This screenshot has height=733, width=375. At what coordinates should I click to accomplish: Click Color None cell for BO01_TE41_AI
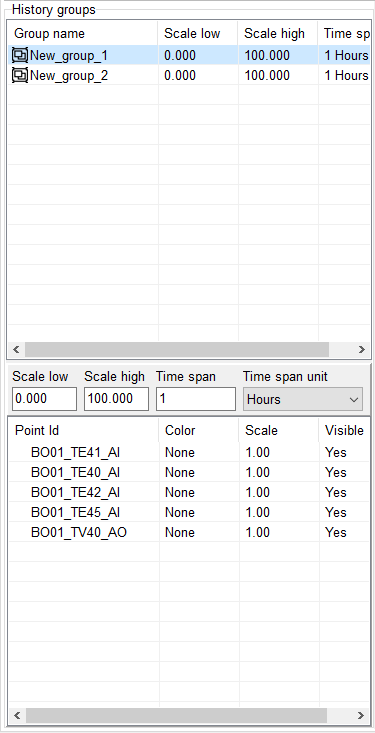(x=180, y=453)
